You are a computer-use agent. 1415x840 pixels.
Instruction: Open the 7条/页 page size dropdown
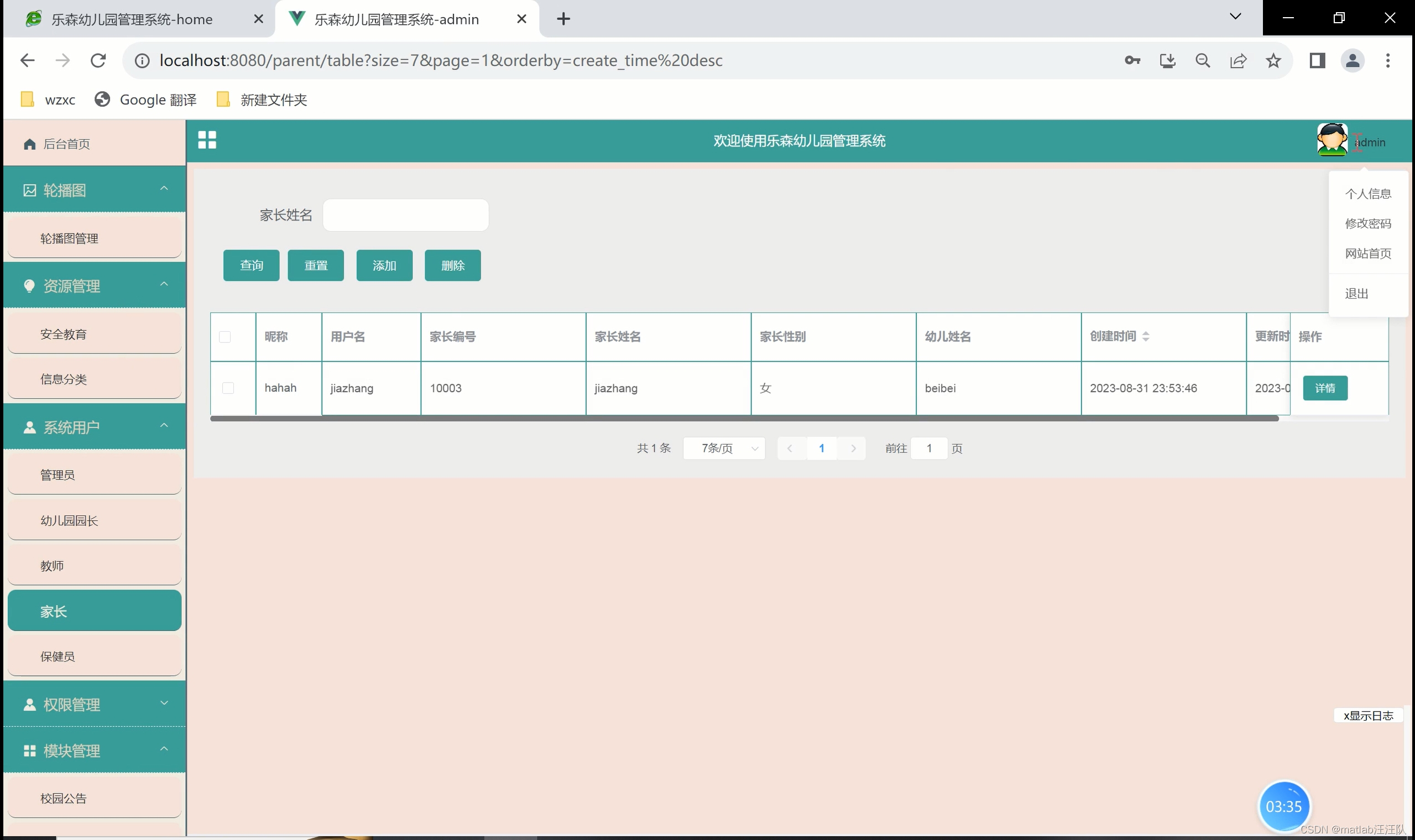click(x=724, y=448)
